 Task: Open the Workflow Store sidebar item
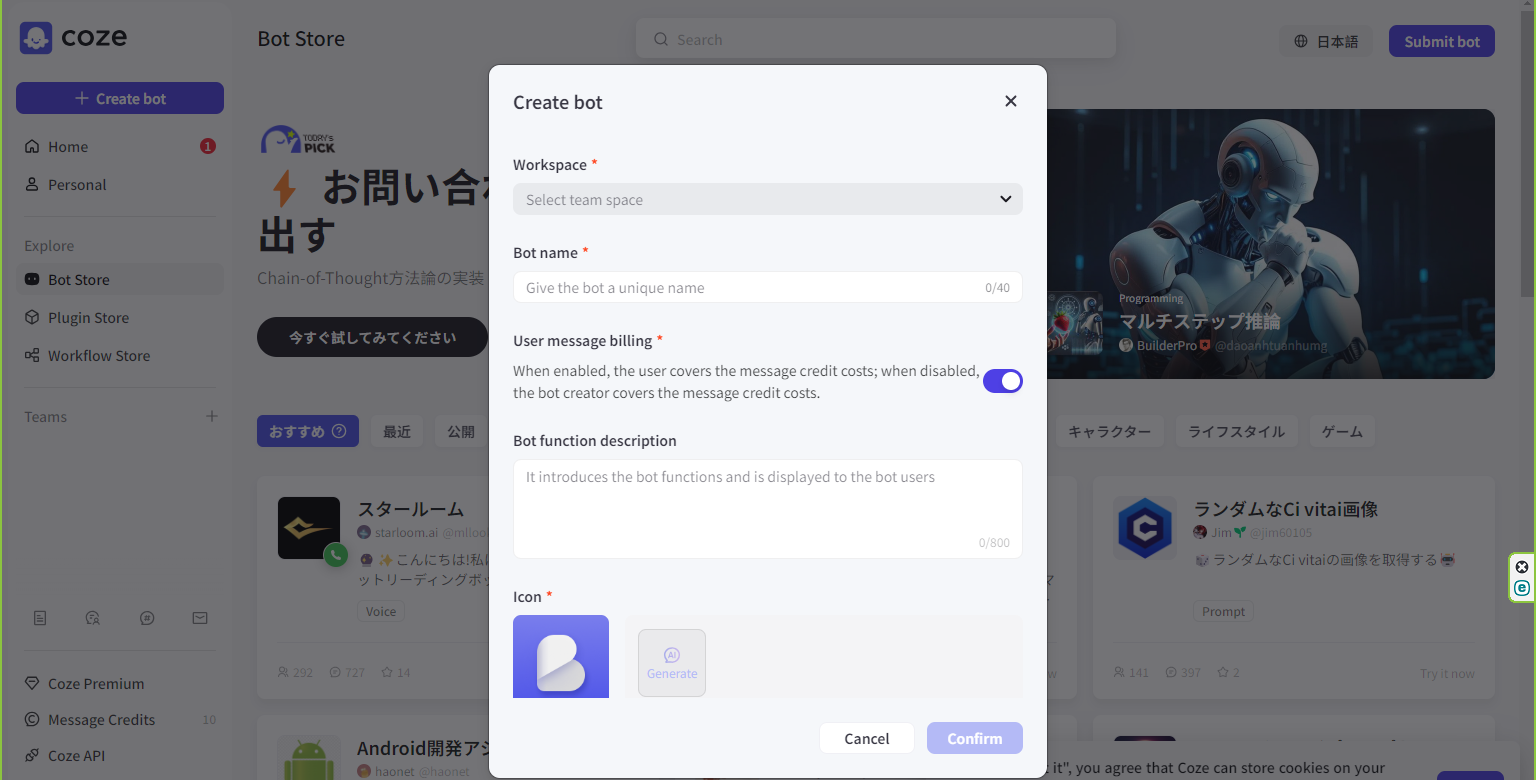[98, 356]
